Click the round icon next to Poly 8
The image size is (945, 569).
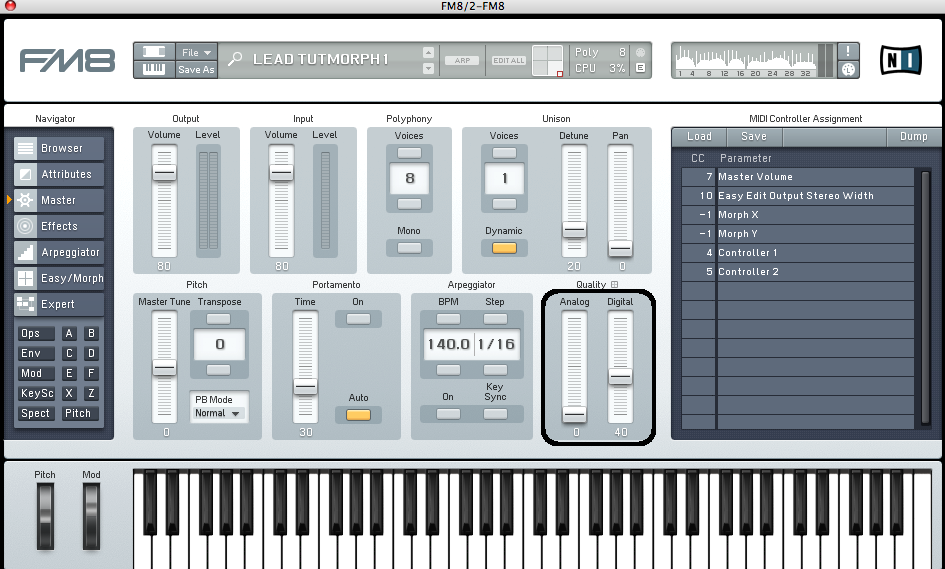[640, 52]
